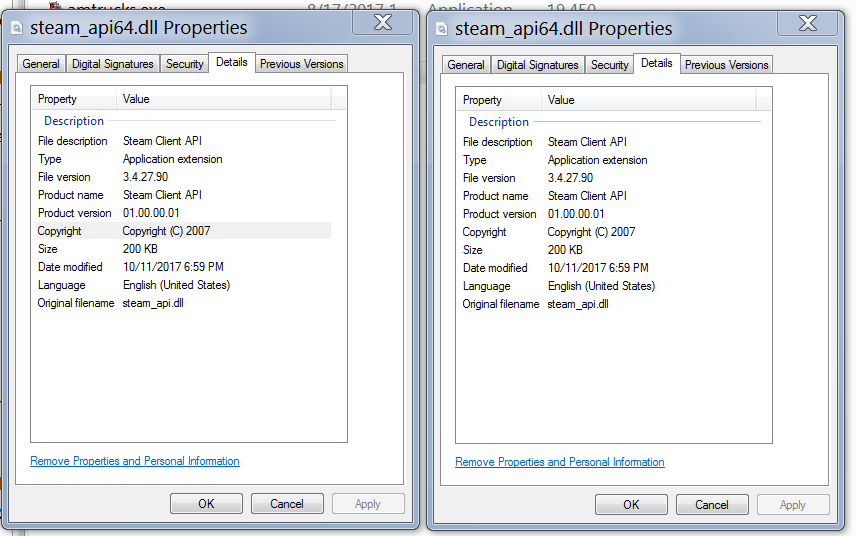Select File description row in left window
The width and height of the screenshot is (856, 536).
pos(183,141)
